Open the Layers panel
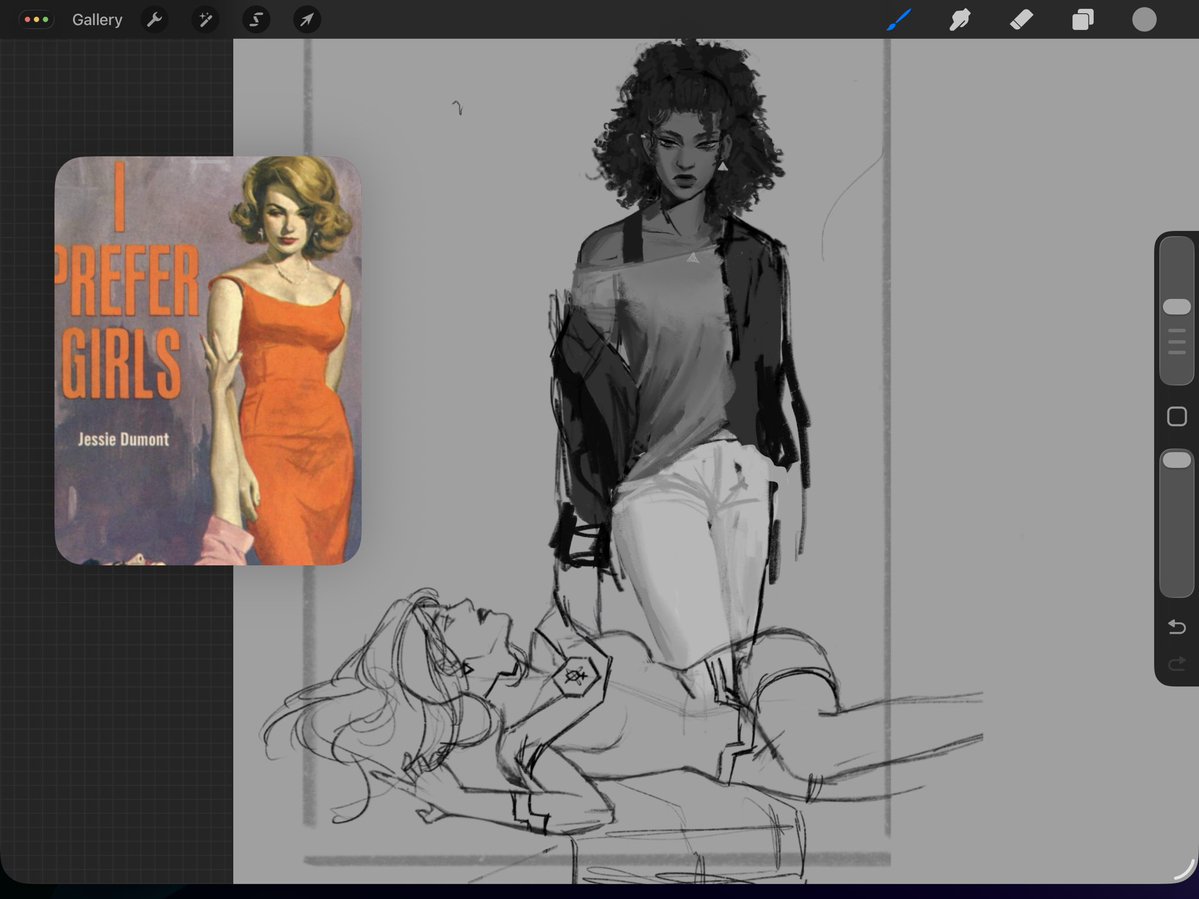The height and width of the screenshot is (899, 1199). (x=1083, y=20)
